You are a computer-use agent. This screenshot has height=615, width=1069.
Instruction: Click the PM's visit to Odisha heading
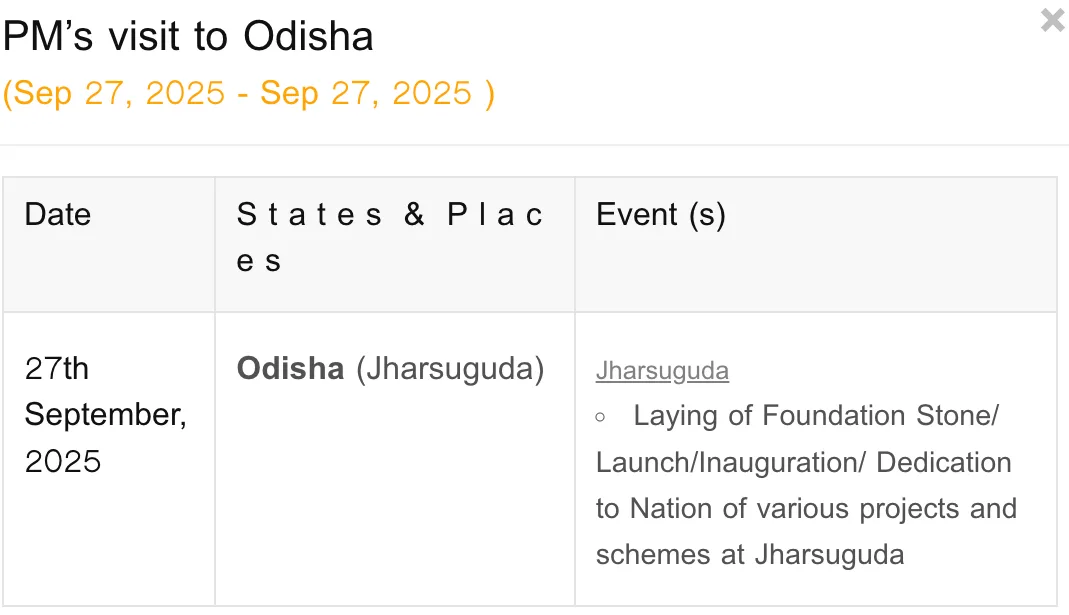[x=188, y=36]
